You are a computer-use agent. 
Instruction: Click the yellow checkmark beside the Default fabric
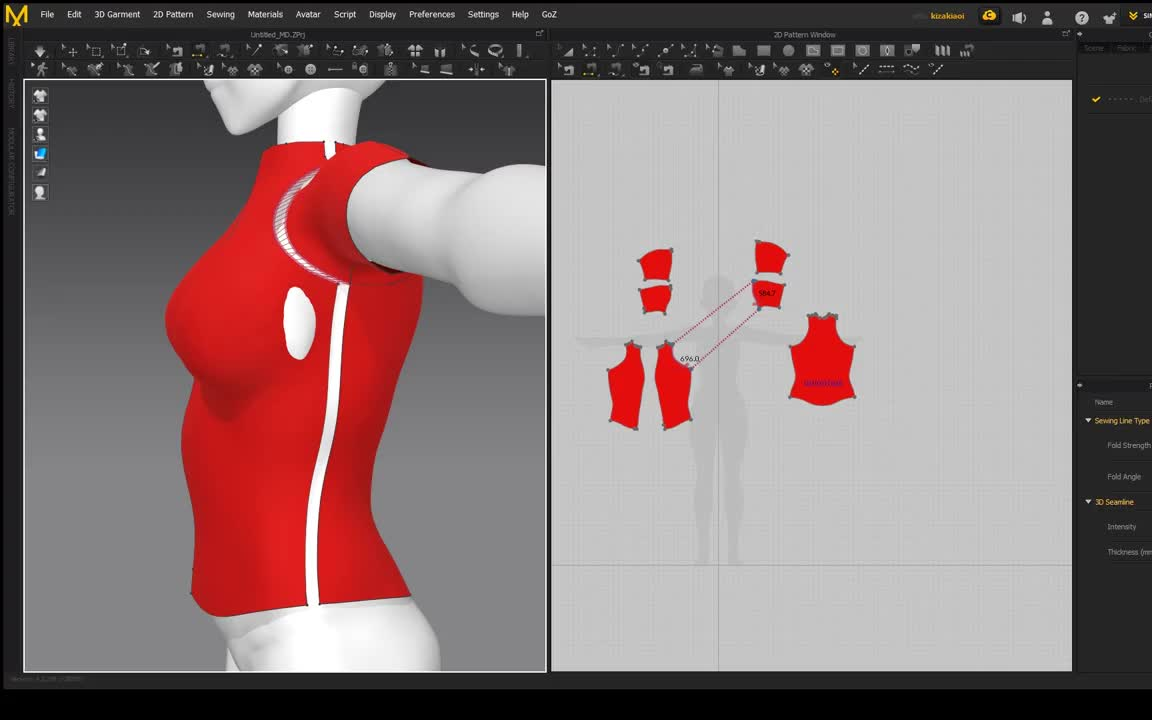(x=1096, y=99)
